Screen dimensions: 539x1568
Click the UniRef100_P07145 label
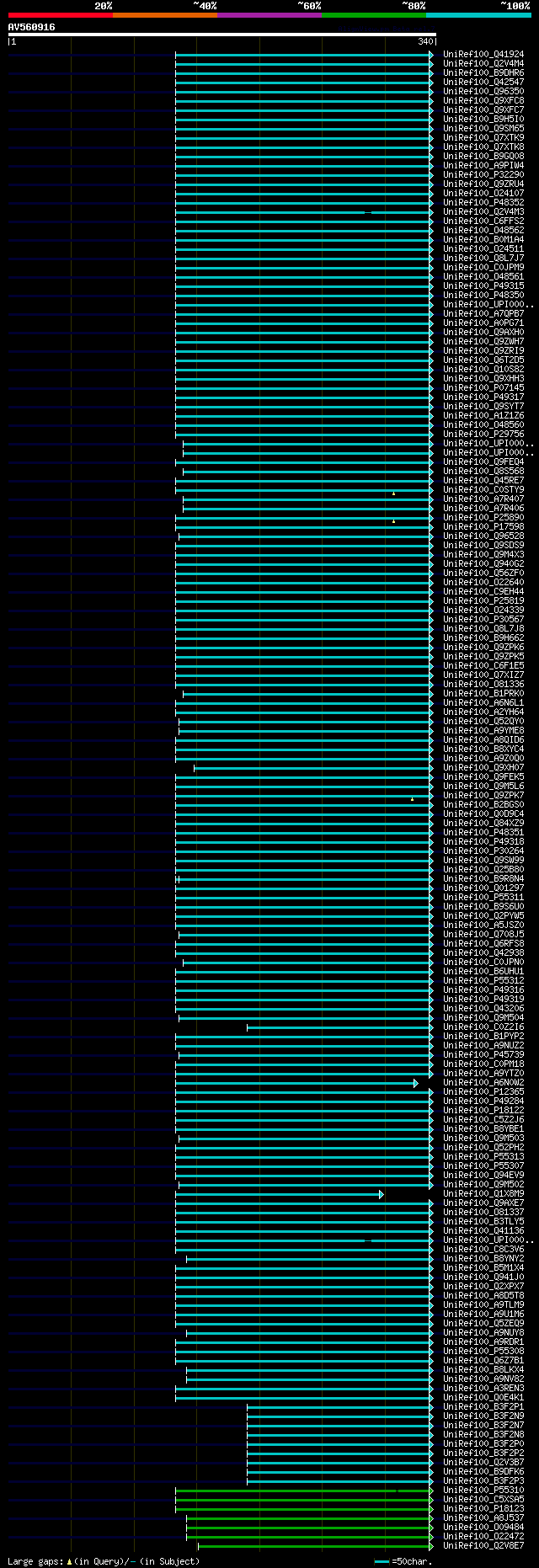click(x=483, y=387)
